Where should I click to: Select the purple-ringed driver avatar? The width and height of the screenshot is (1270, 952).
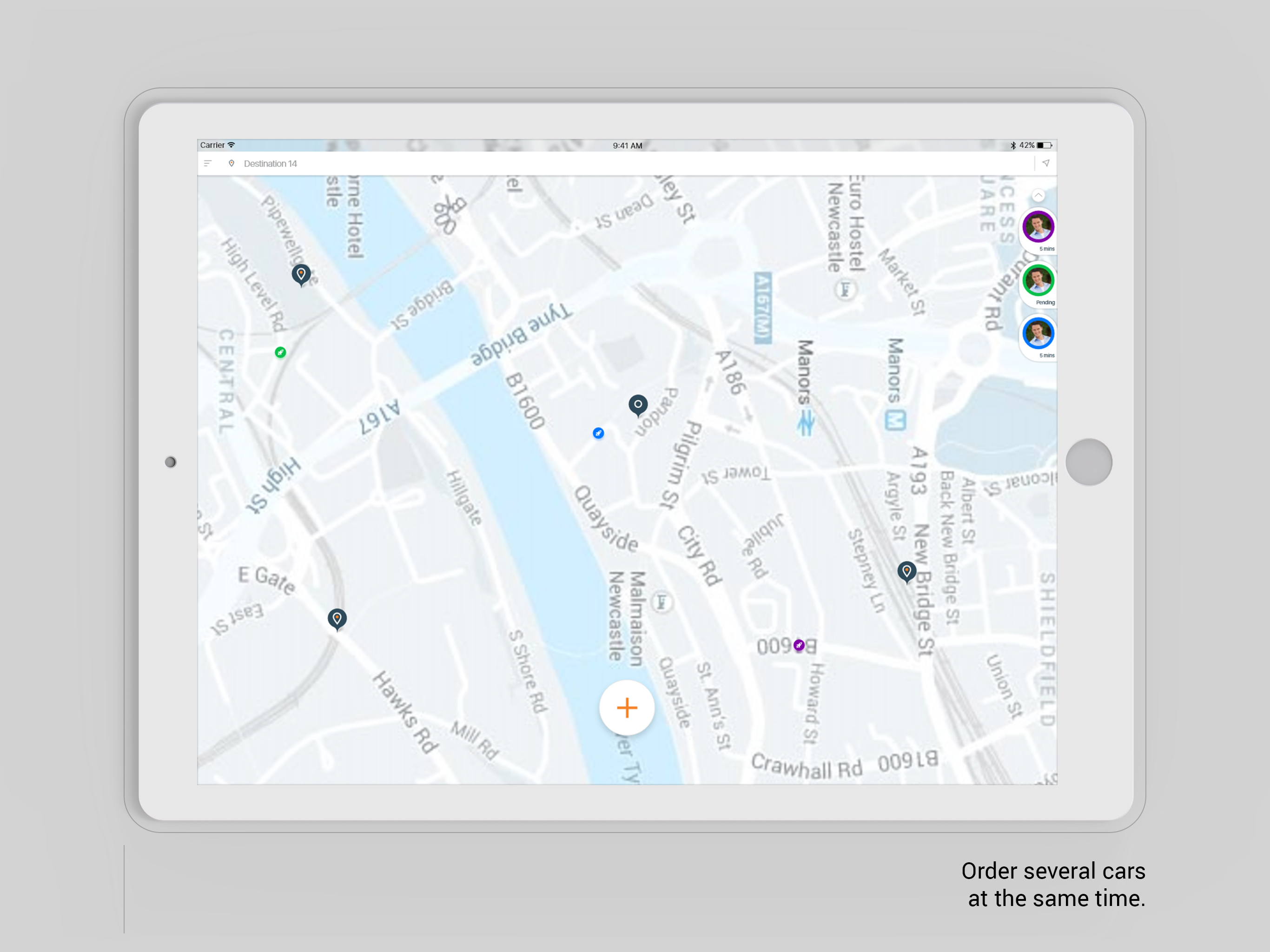coord(1038,226)
